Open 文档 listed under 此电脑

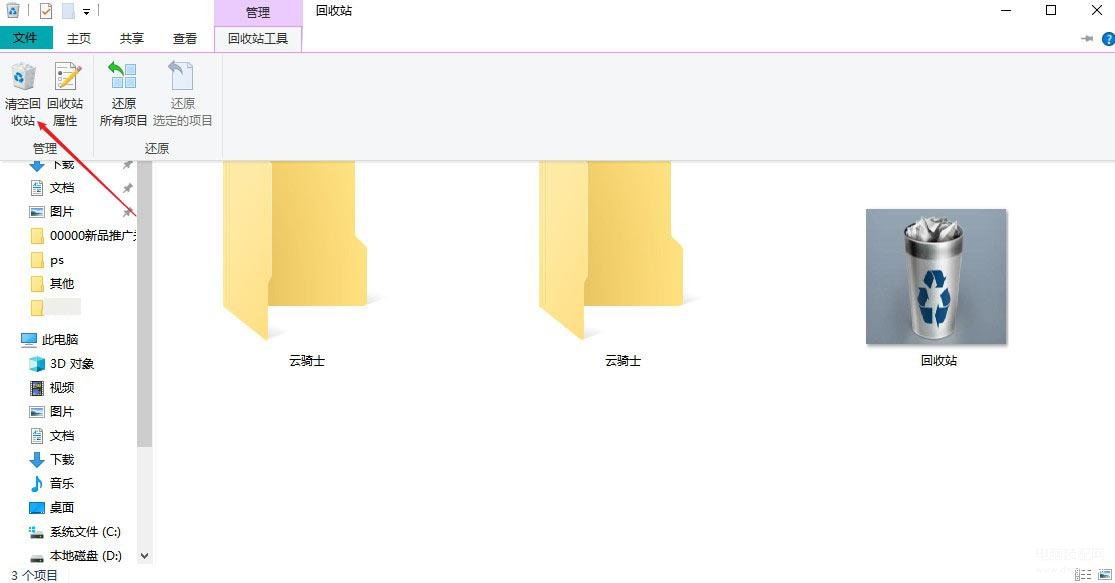(x=52, y=436)
